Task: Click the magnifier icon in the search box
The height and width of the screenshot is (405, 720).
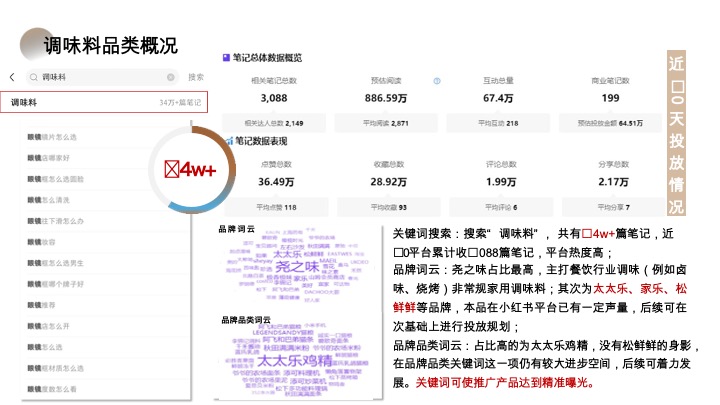Action: point(34,77)
